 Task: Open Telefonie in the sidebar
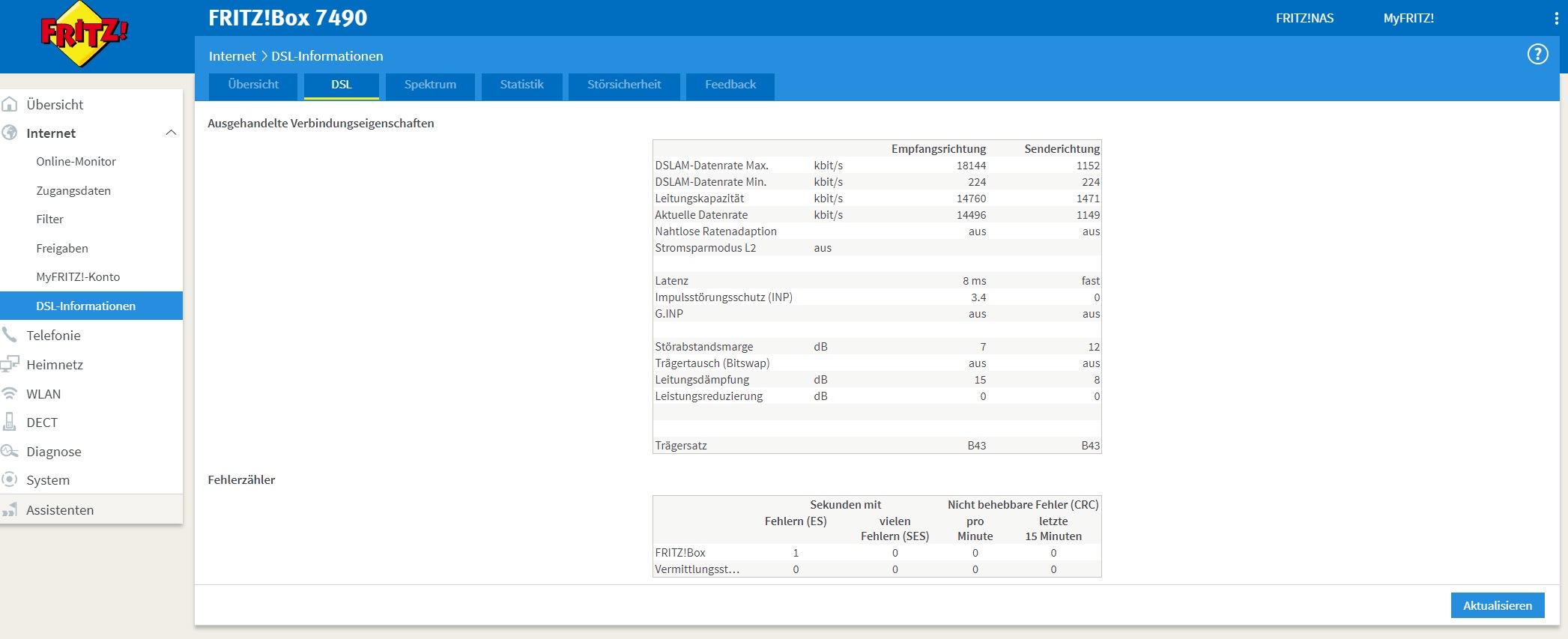(x=53, y=335)
